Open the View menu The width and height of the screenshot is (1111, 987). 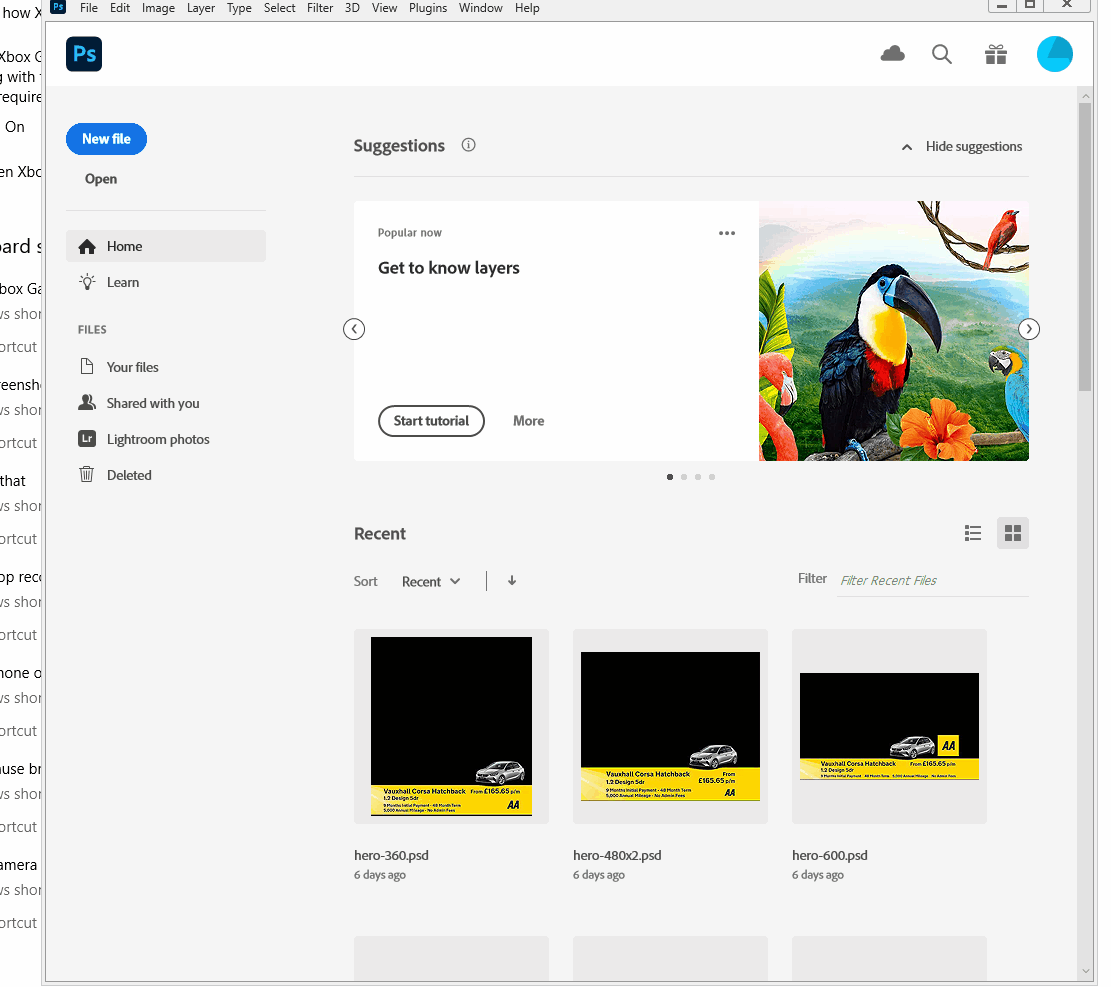(x=384, y=8)
